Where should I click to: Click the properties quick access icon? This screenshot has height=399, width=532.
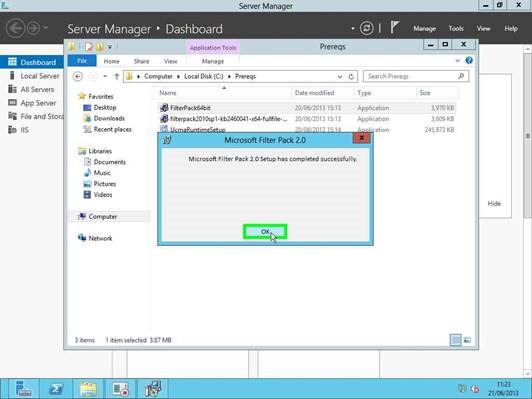tap(89, 47)
